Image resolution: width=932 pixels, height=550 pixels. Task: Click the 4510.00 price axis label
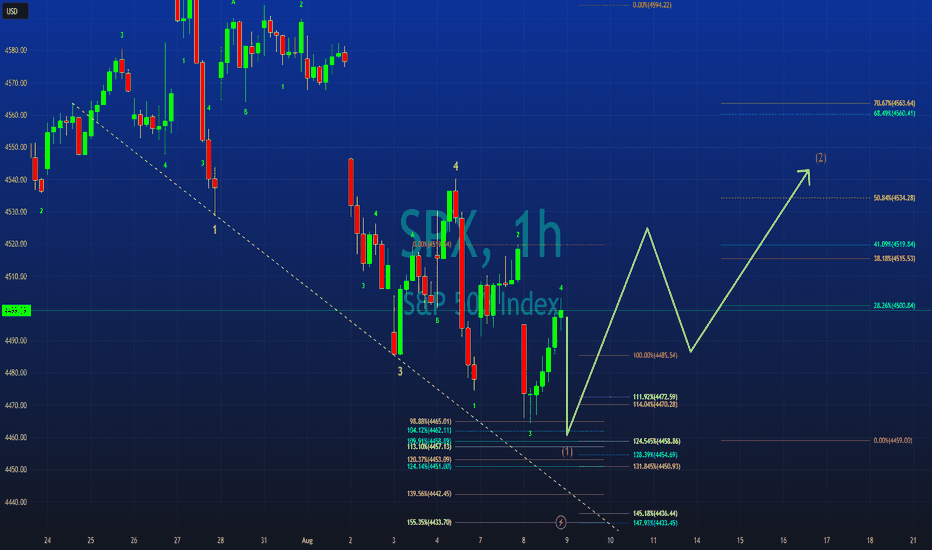(x=15, y=276)
